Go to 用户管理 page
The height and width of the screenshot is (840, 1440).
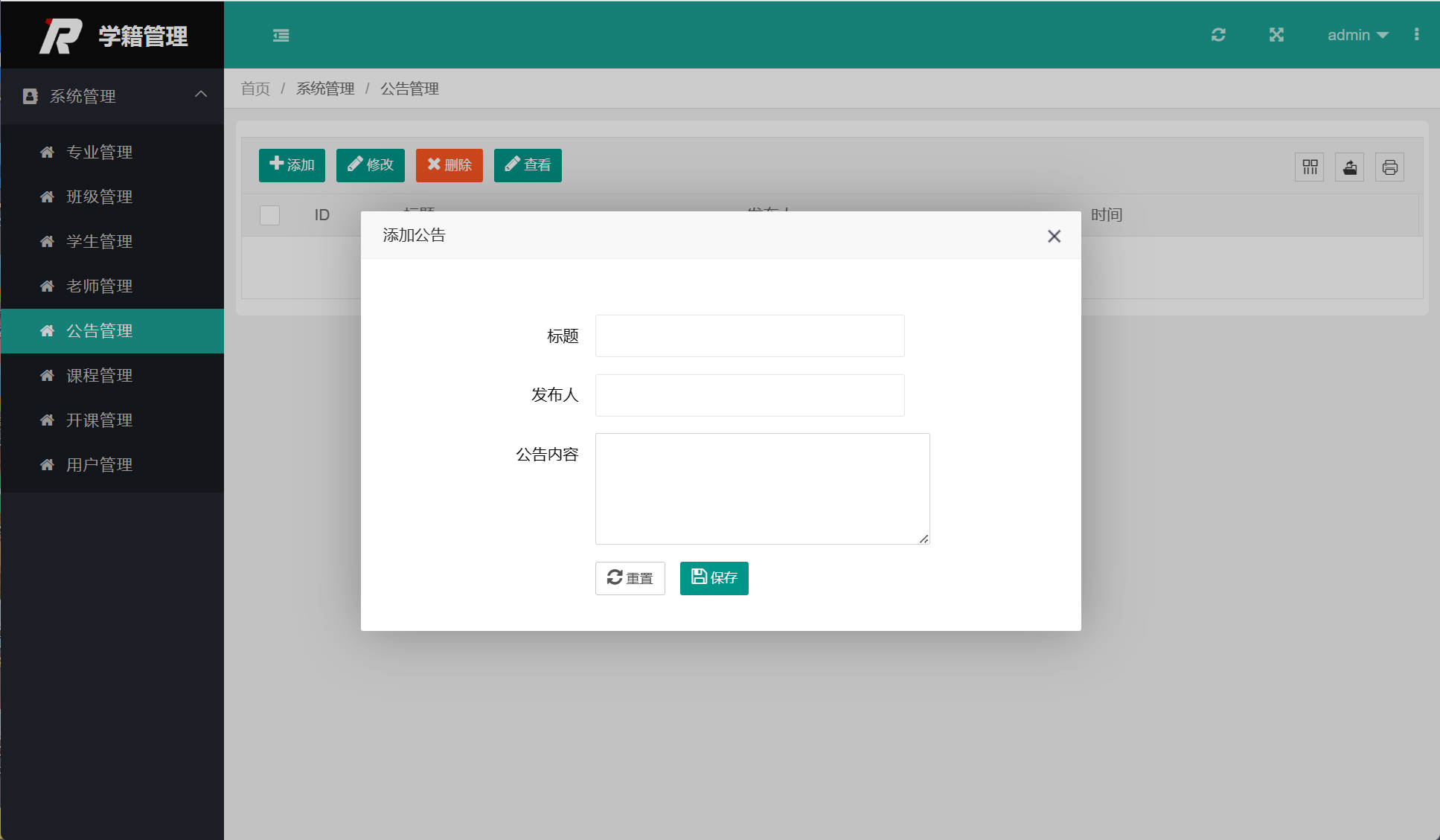click(x=100, y=465)
